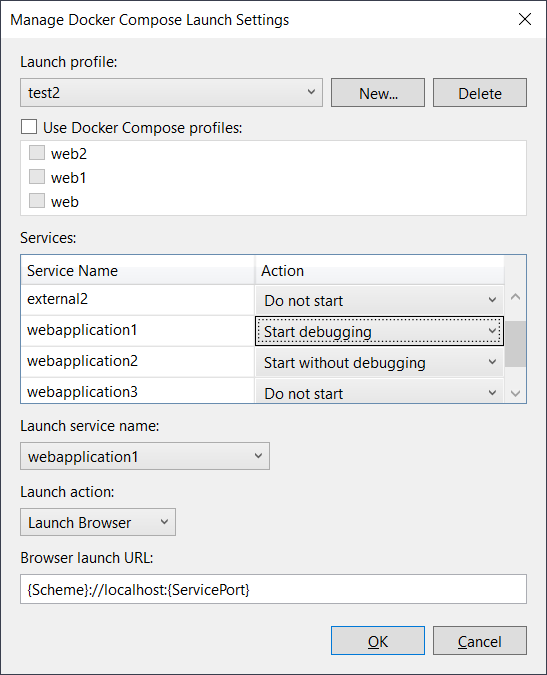Click the Cancel button

click(479, 641)
